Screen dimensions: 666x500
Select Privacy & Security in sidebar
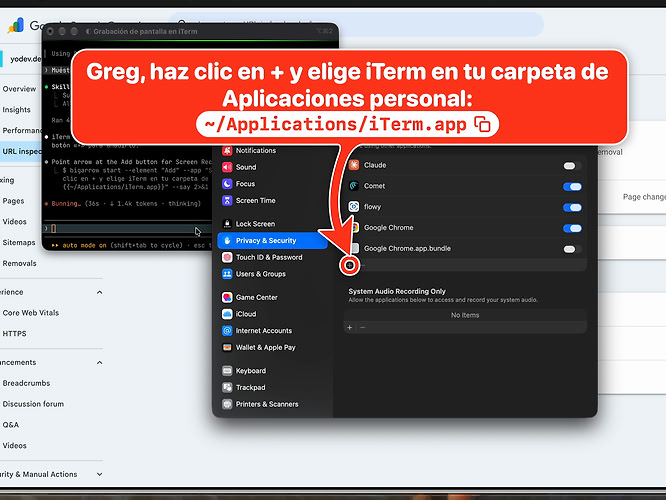272,240
